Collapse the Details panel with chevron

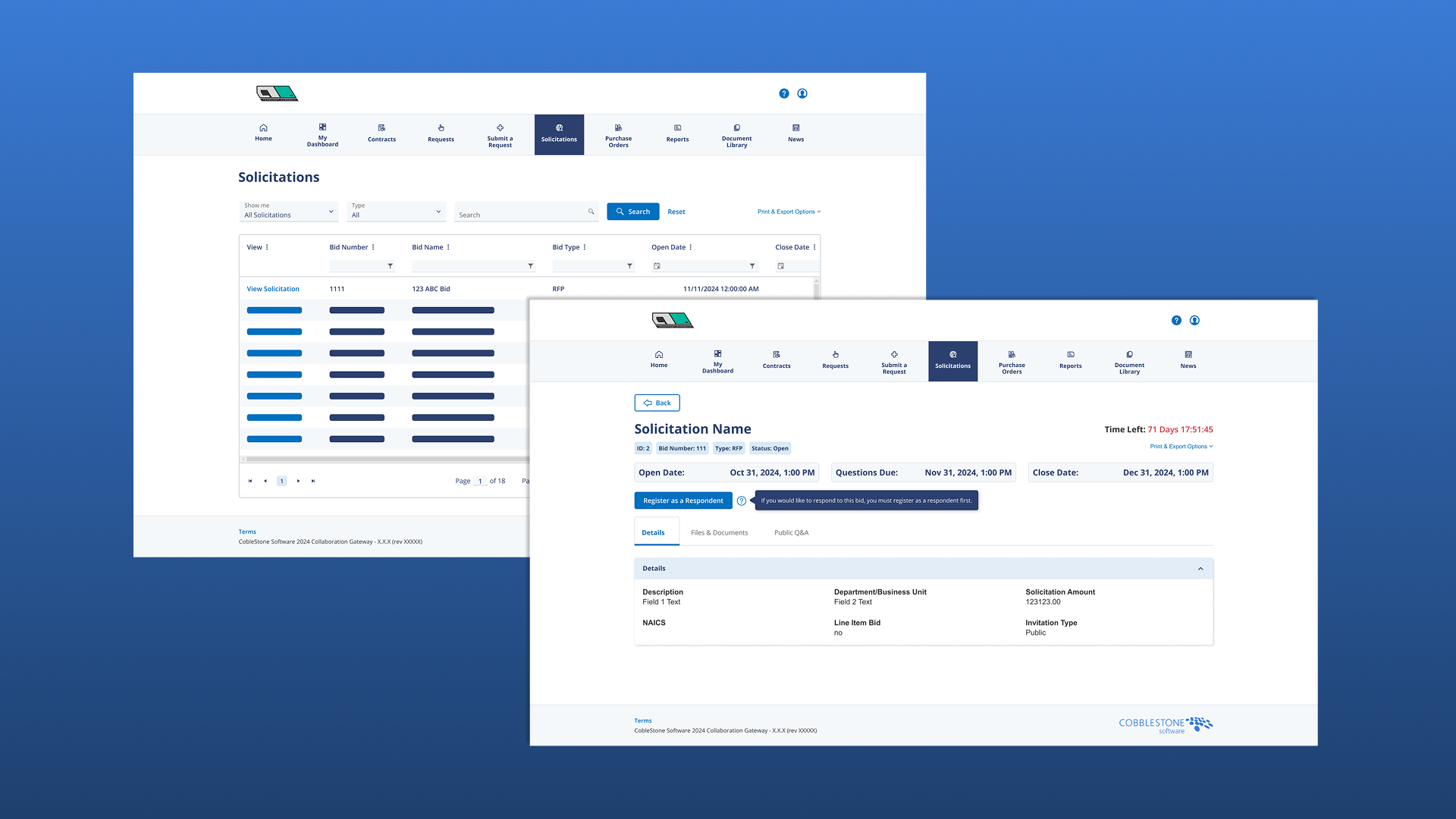1200,569
